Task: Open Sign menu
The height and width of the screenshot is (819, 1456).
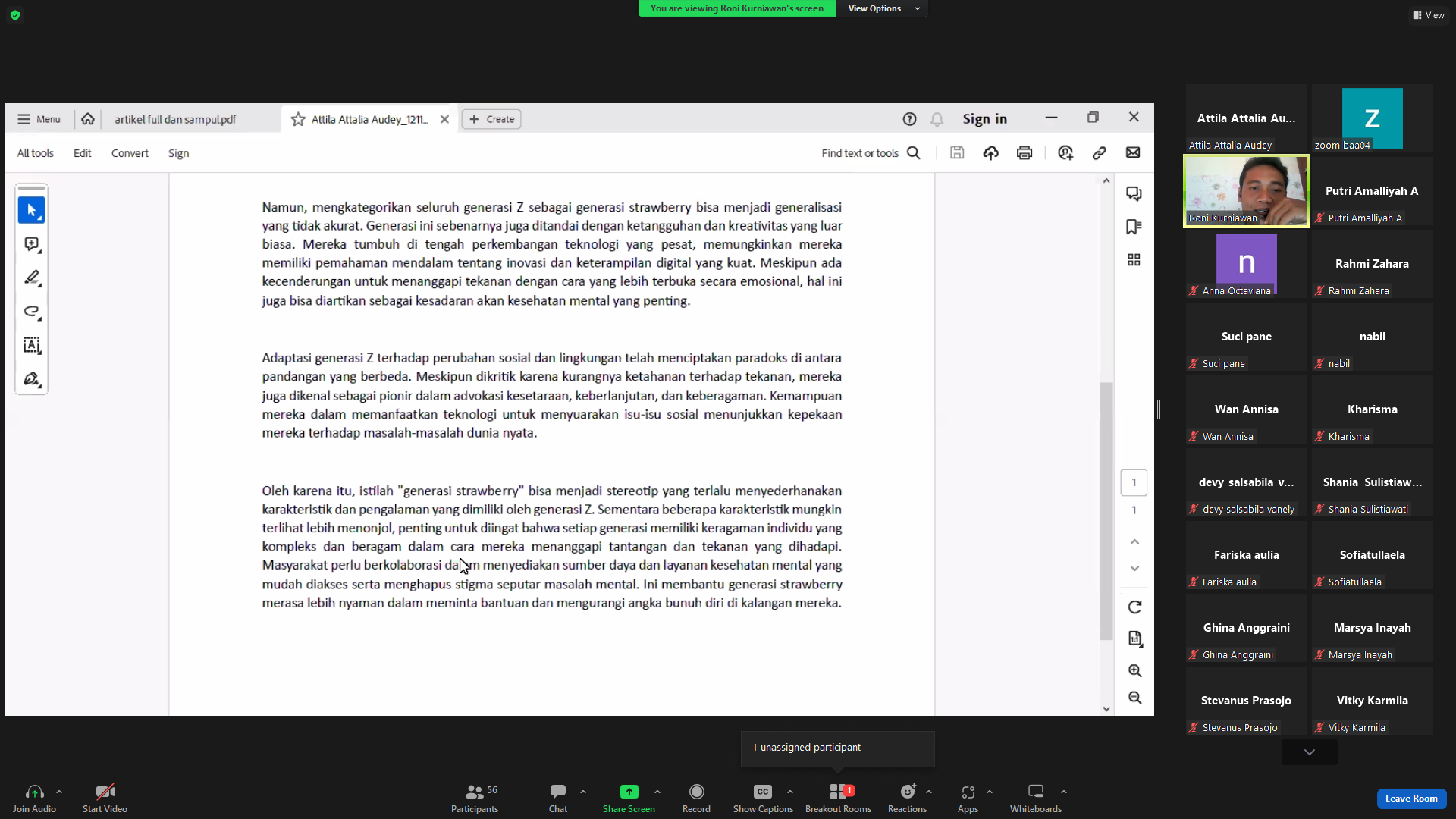Action: (178, 153)
